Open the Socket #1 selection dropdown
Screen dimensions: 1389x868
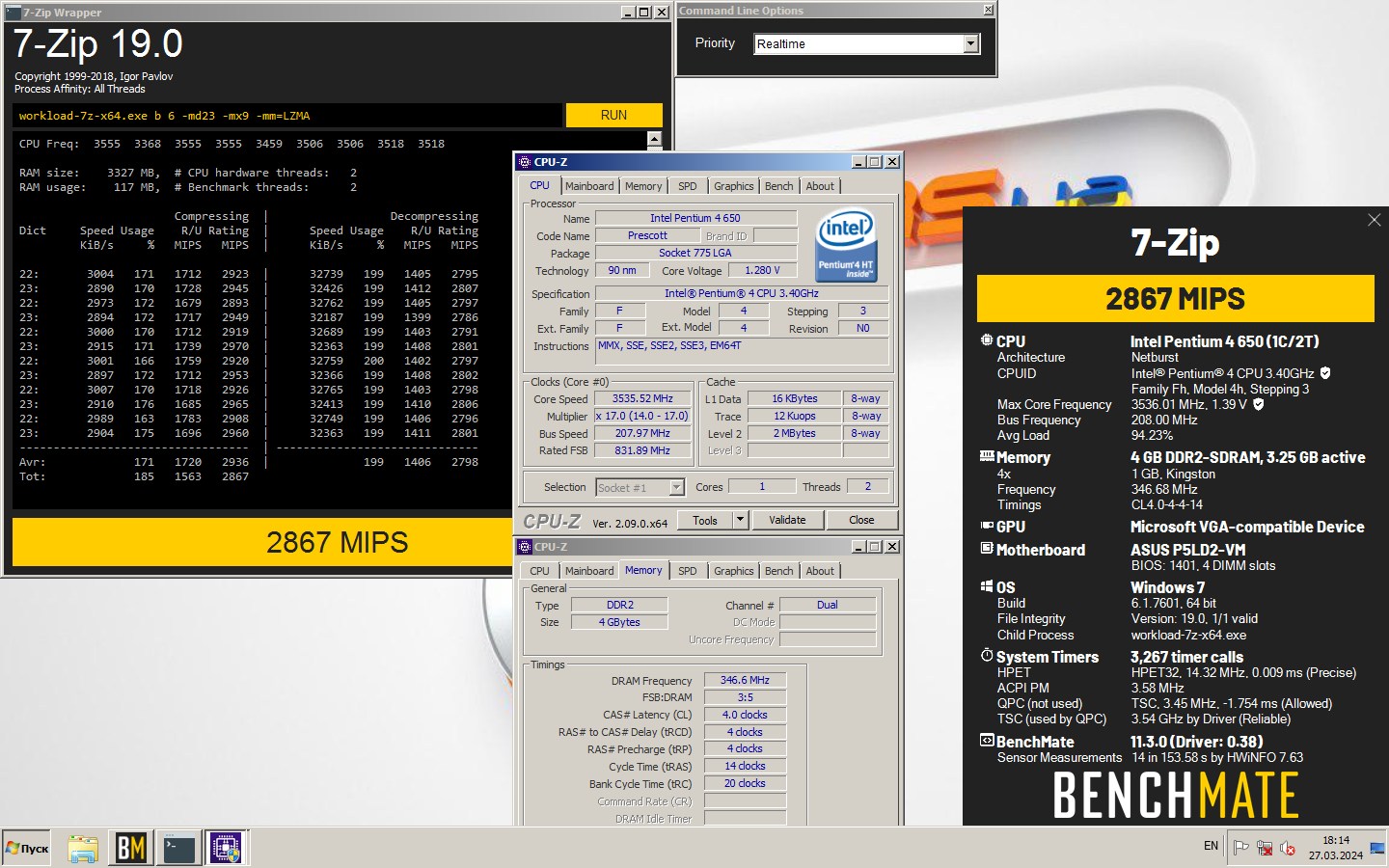[x=676, y=487]
